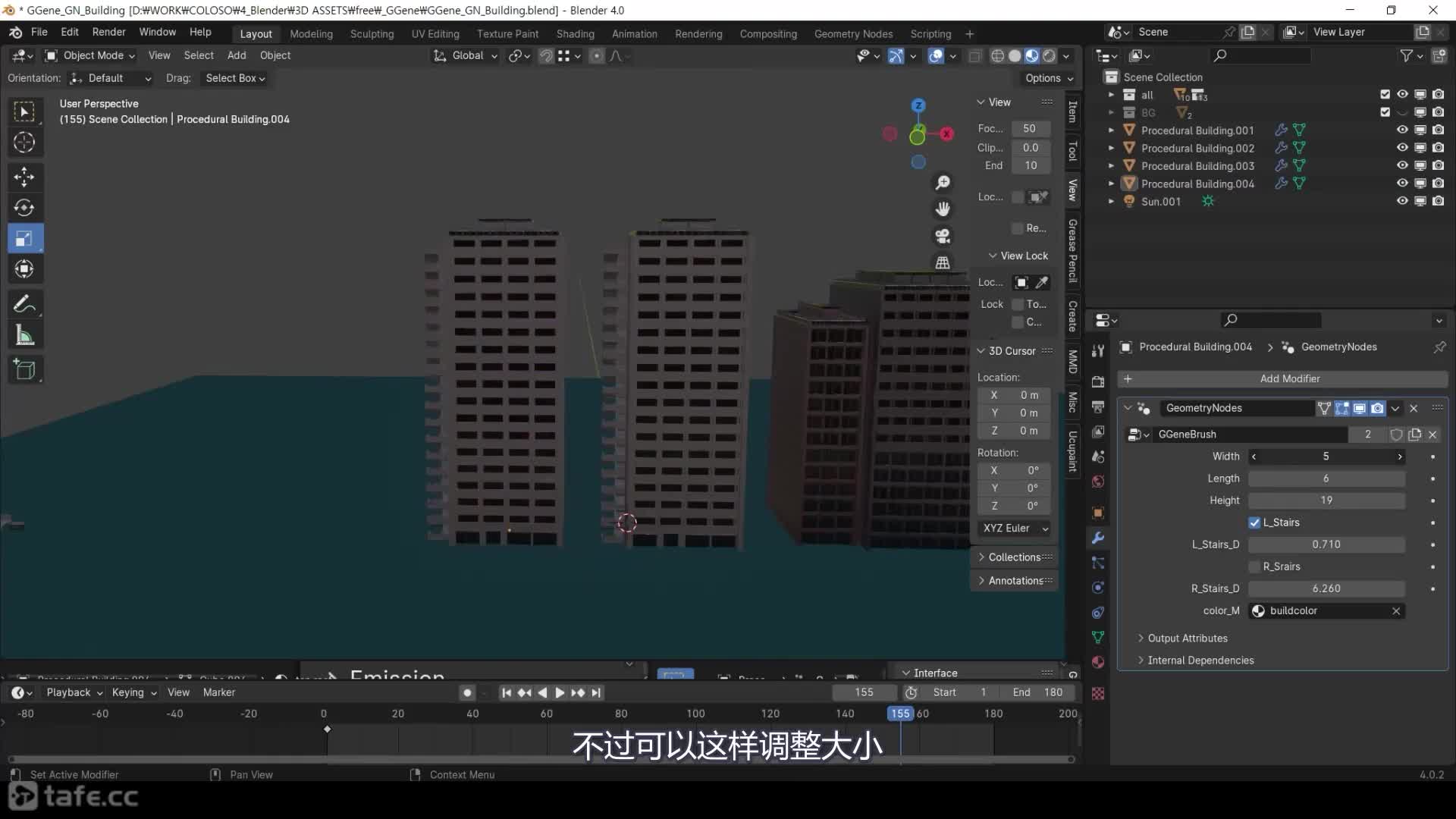Screen dimensions: 1456x819
Task: Enable the R_Srairs checkbox in the modifier
Action: pyautogui.click(x=1255, y=566)
